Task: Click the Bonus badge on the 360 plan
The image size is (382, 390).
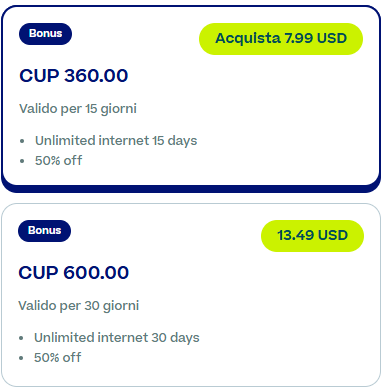Action: click(x=45, y=34)
